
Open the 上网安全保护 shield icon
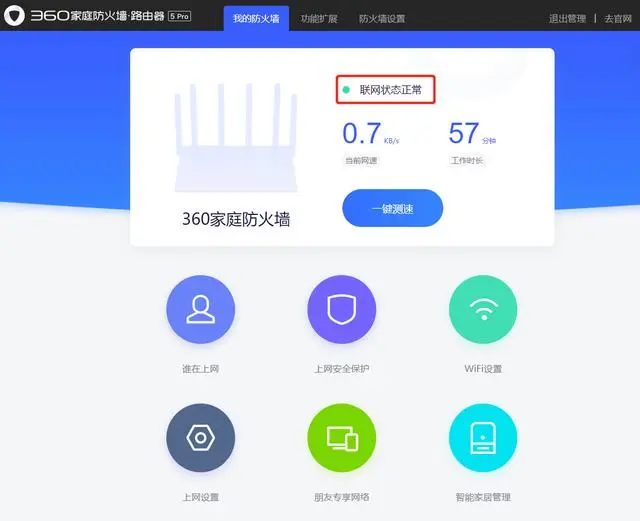point(342,310)
